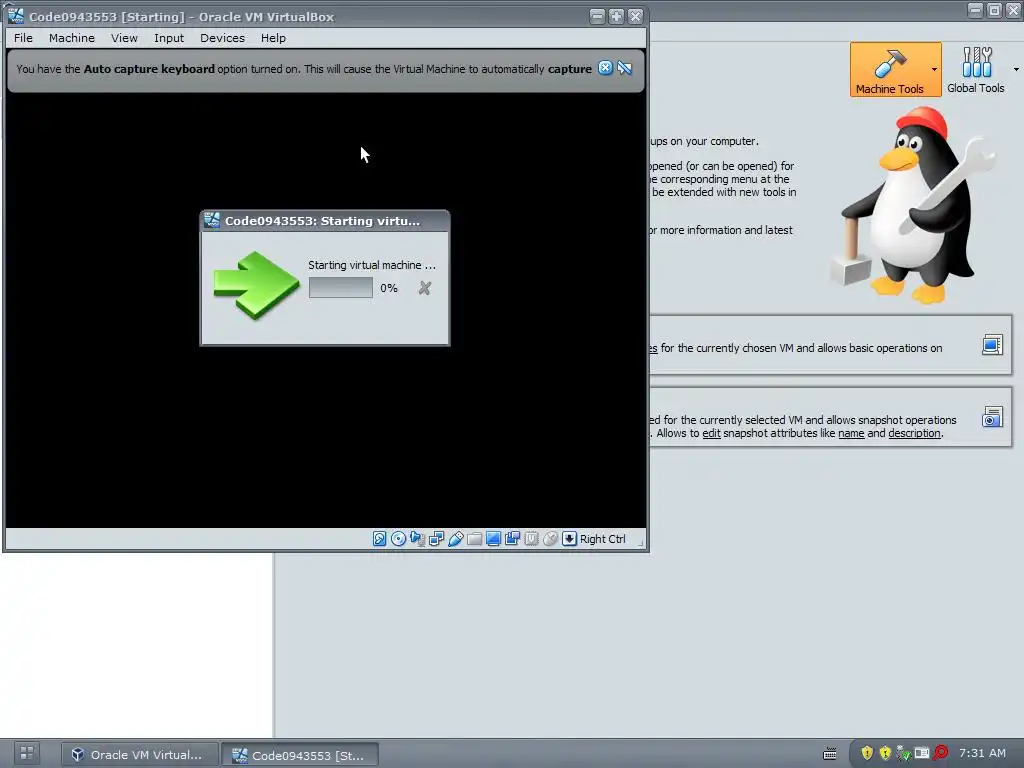This screenshot has height=768, width=1024.
Task: Click the second yellow shield tray icon
Action: 885,753
